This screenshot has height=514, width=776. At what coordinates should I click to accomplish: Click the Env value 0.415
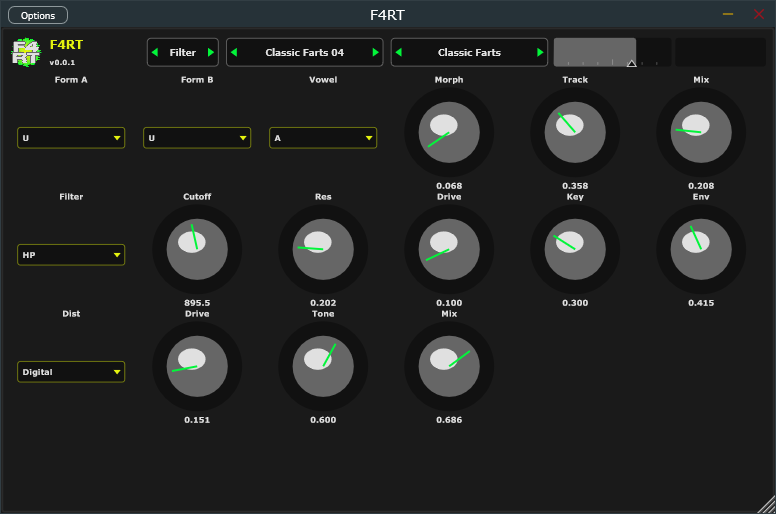click(701, 303)
